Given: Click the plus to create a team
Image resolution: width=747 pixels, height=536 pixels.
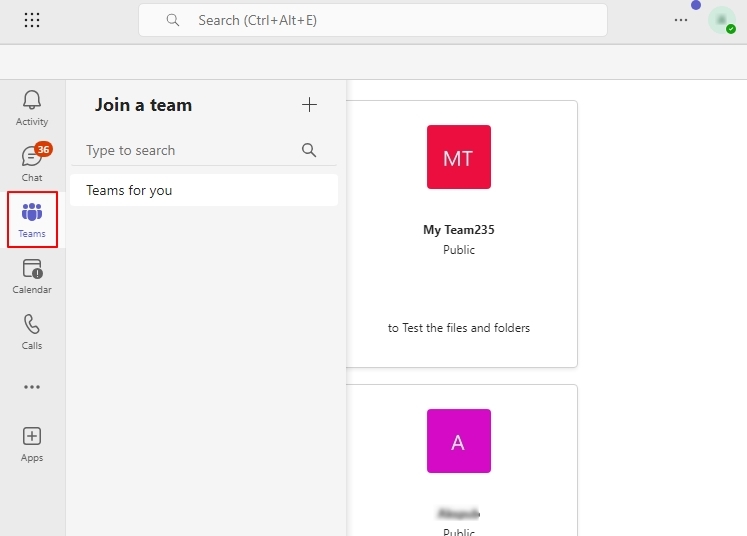Looking at the screenshot, I should click(309, 105).
